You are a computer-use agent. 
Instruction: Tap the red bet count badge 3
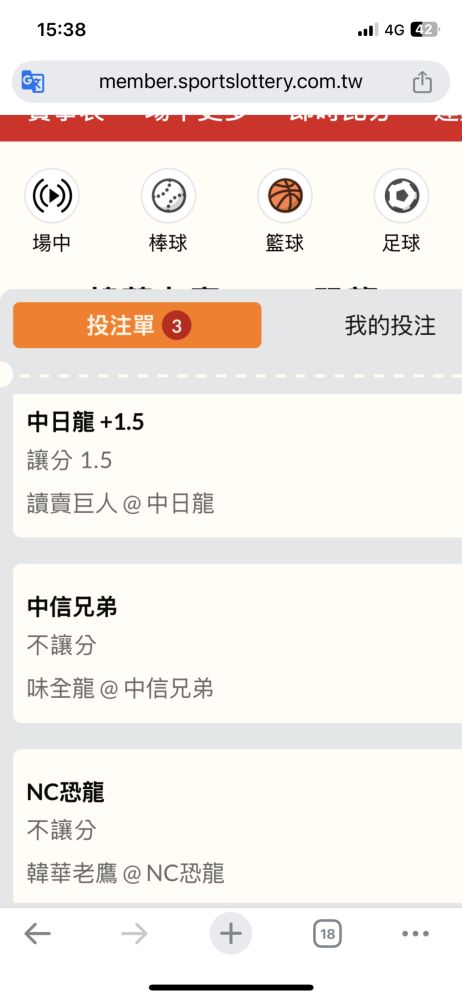click(177, 326)
